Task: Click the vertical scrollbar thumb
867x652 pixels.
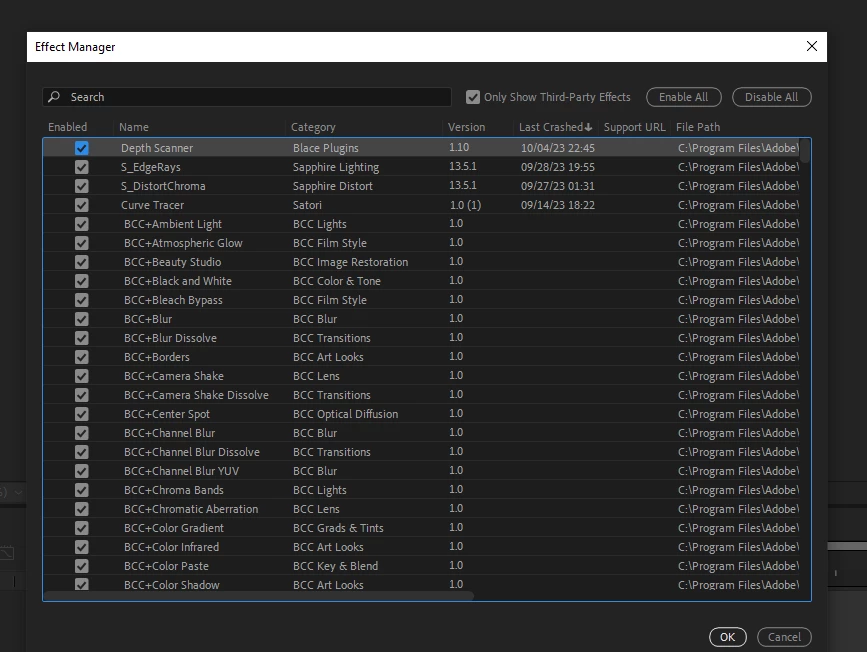Action: (x=806, y=151)
